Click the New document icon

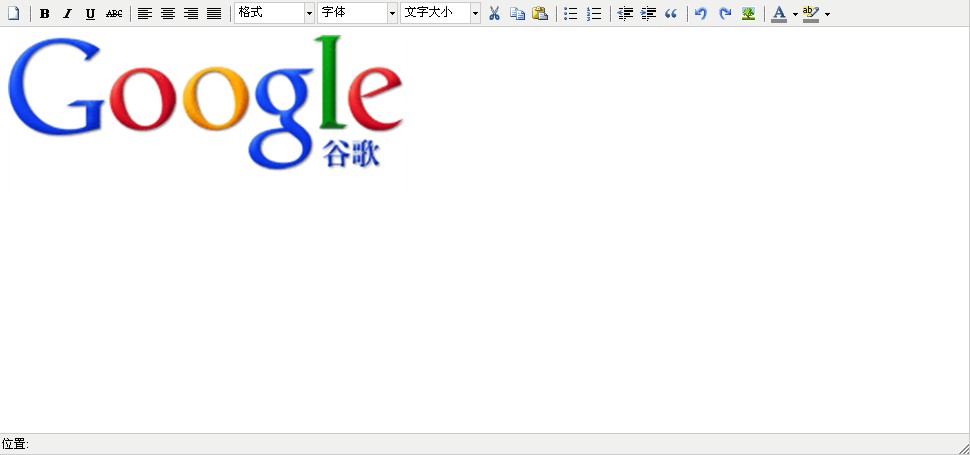[14, 13]
